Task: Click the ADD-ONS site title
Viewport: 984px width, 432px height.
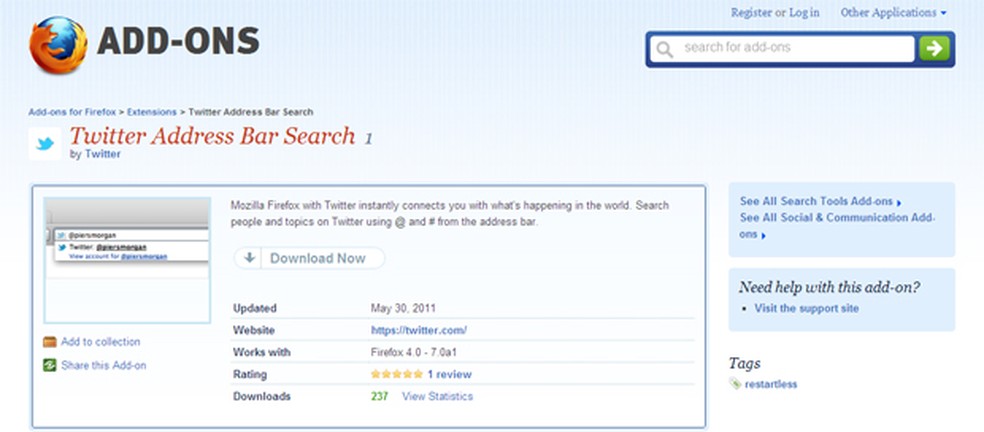Action: click(x=178, y=42)
